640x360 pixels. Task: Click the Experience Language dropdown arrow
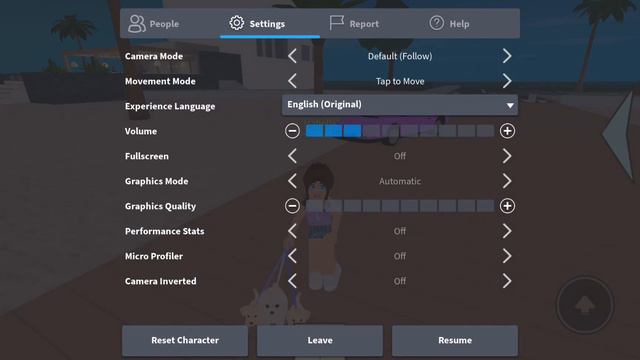click(x=510, y=105)
